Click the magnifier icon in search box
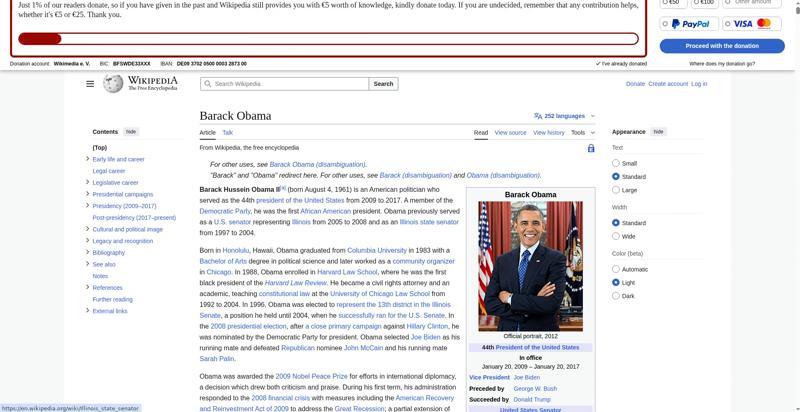 [x=208, y=84]
